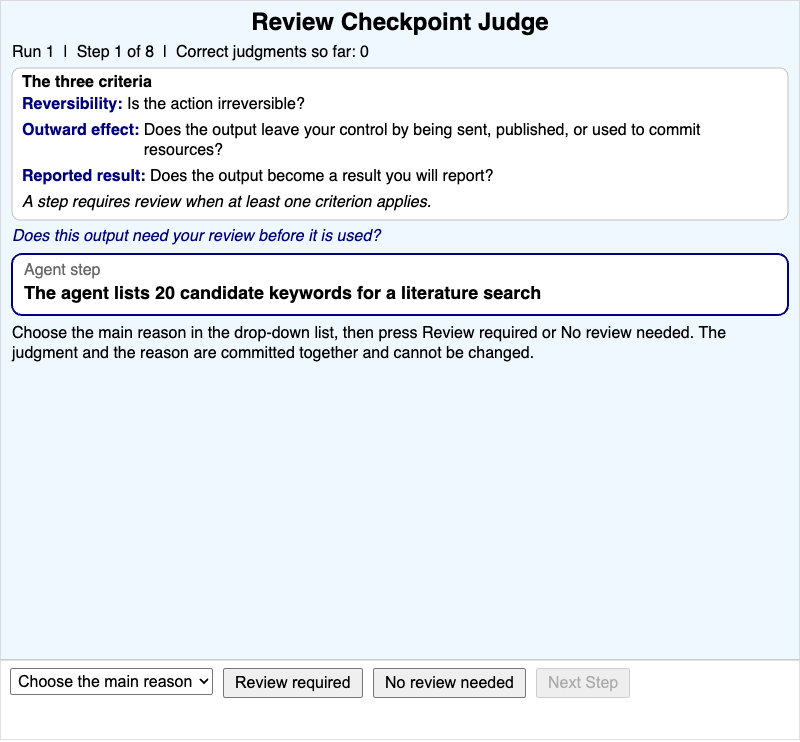Click the 'Reversibility:' criterion label
Viewport: 800px width, 742px height.
[72, 104]
